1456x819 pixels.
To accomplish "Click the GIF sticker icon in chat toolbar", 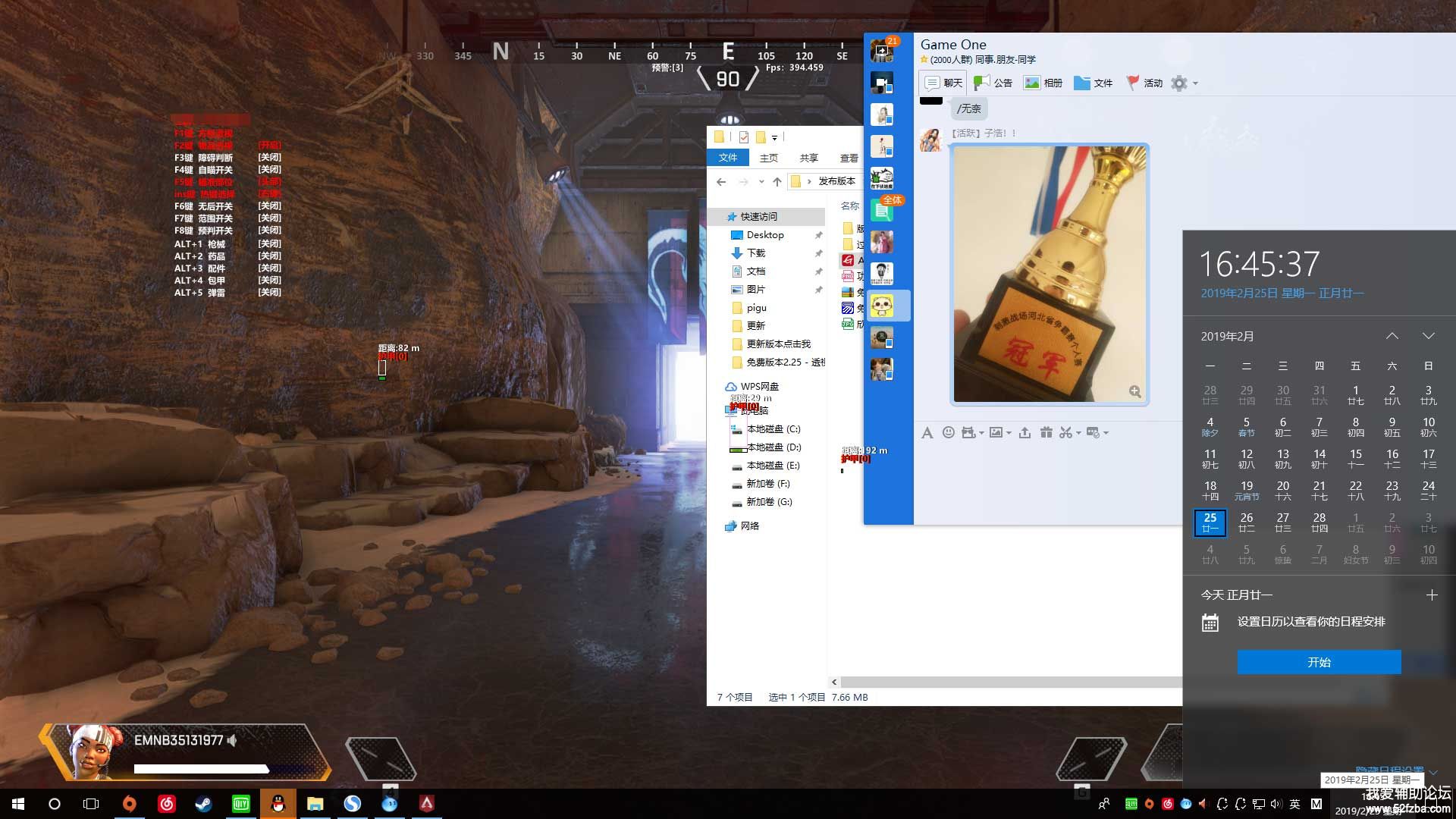I will [x=968, y=432].
